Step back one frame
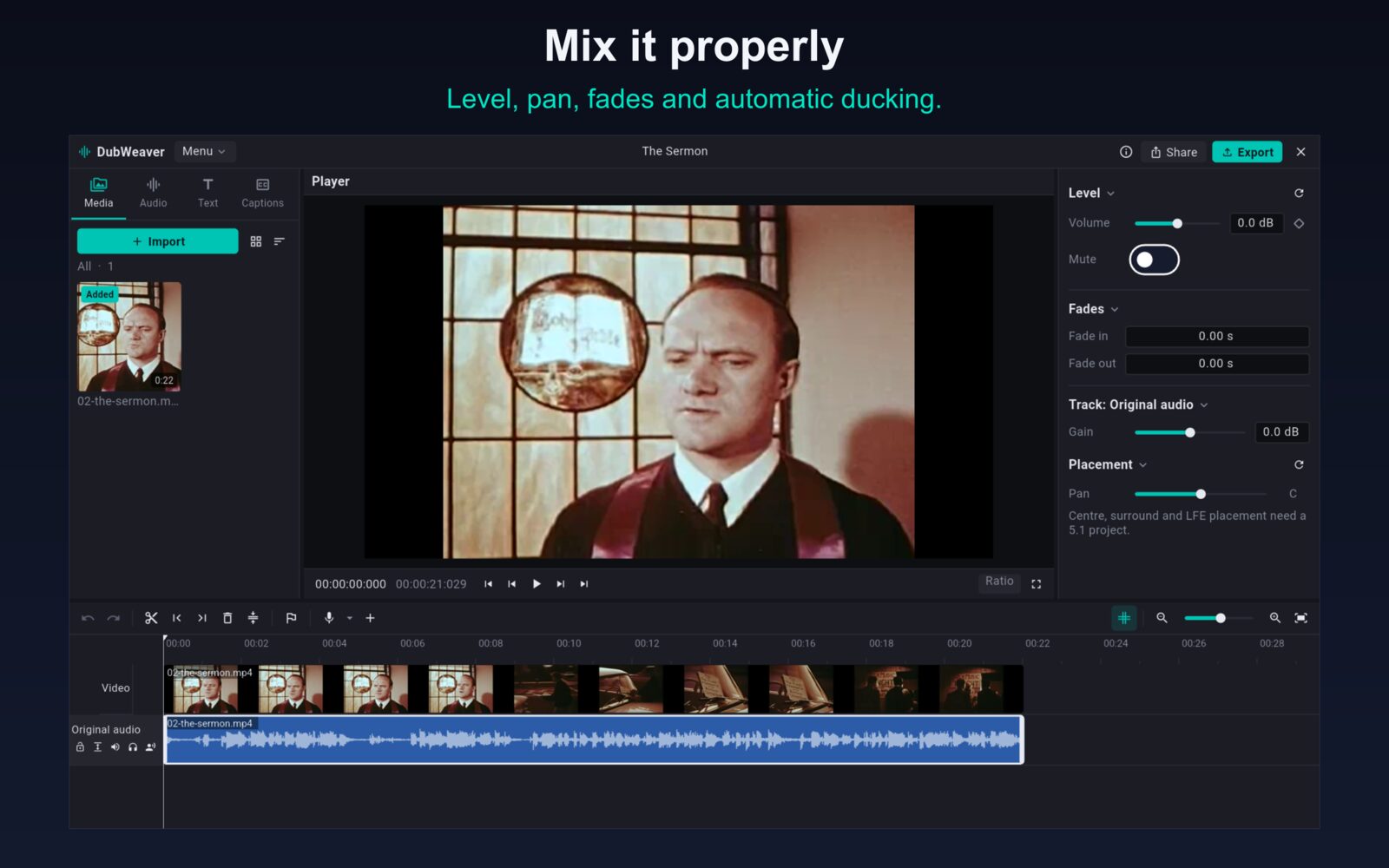The height and width of the screenshot is (868, 1389). (x=511, y=584)
